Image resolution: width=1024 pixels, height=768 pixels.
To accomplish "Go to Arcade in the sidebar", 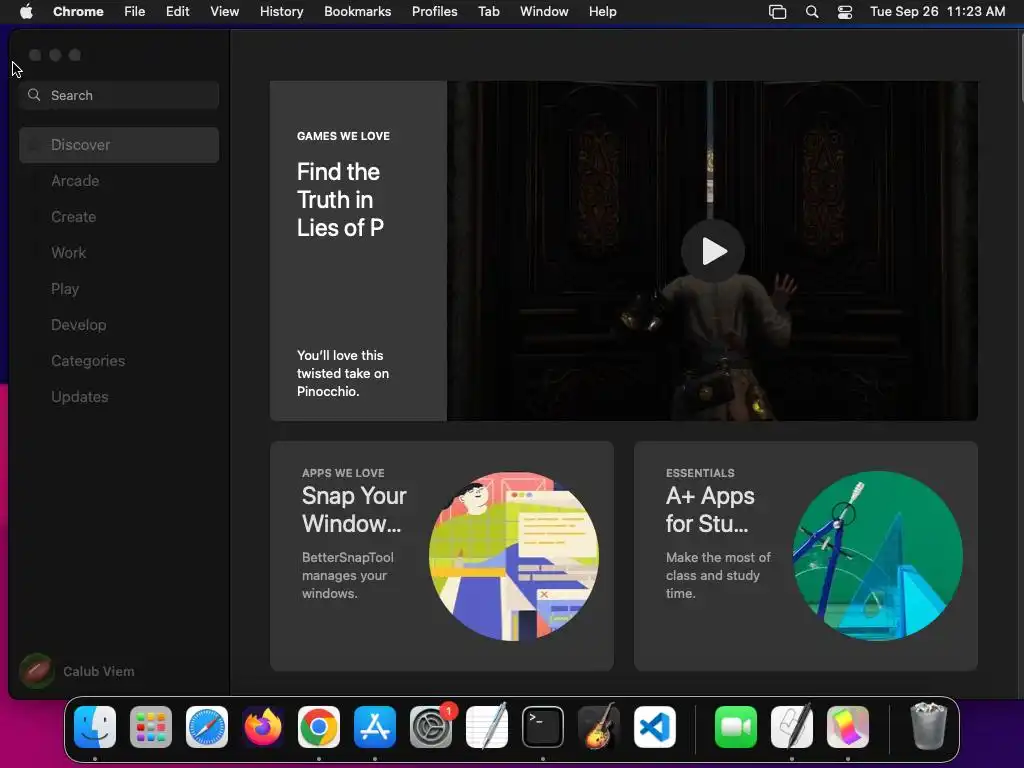I will click(119, 181).
